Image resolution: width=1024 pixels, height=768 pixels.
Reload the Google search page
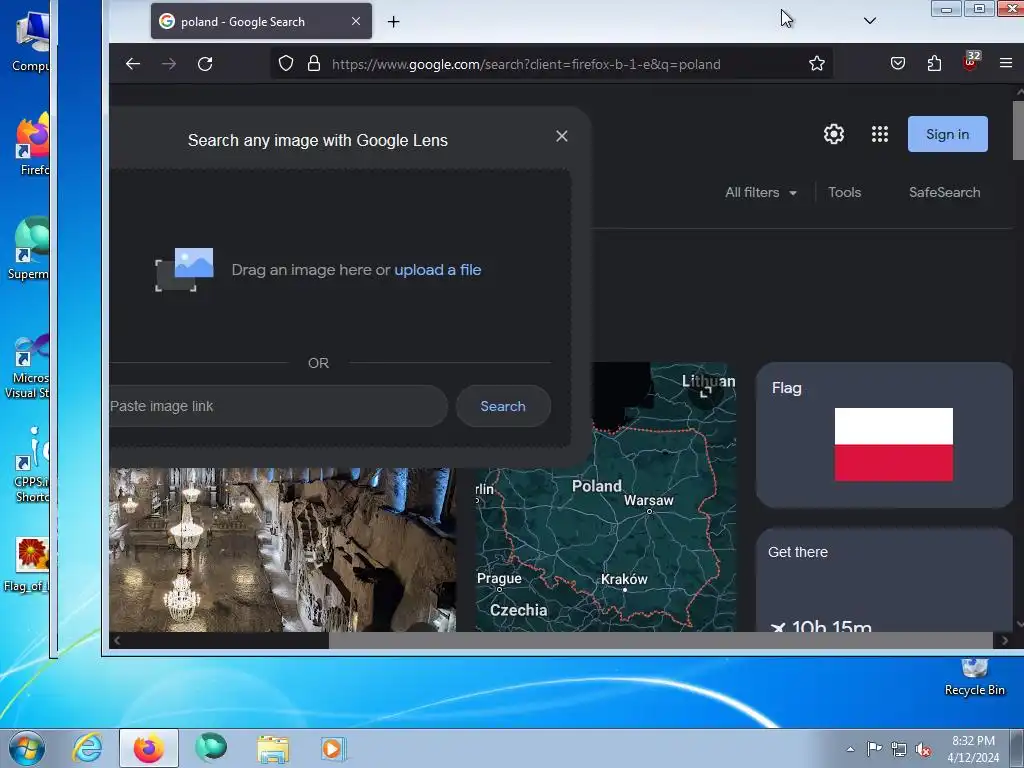[205, 64]
